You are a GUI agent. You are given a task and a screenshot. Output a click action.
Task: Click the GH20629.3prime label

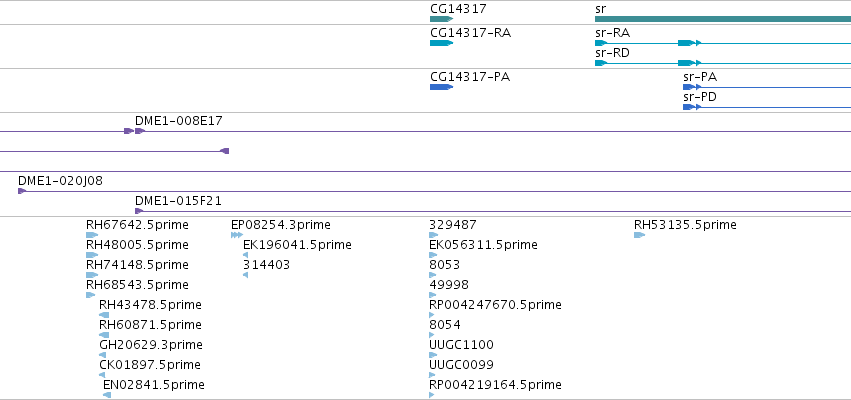point(151,345)
